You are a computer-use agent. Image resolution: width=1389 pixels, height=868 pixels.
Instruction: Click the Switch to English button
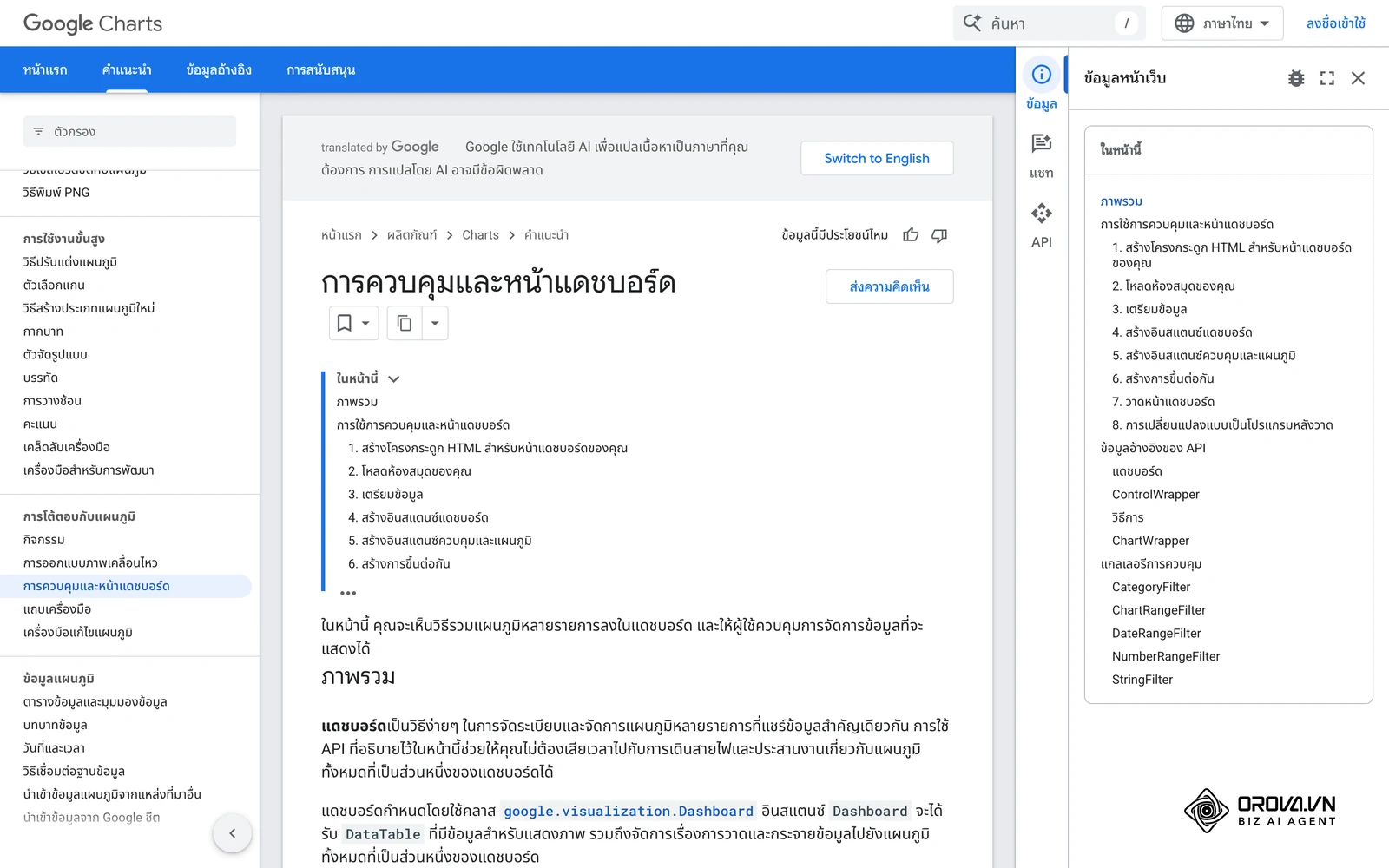coord(877,158)
